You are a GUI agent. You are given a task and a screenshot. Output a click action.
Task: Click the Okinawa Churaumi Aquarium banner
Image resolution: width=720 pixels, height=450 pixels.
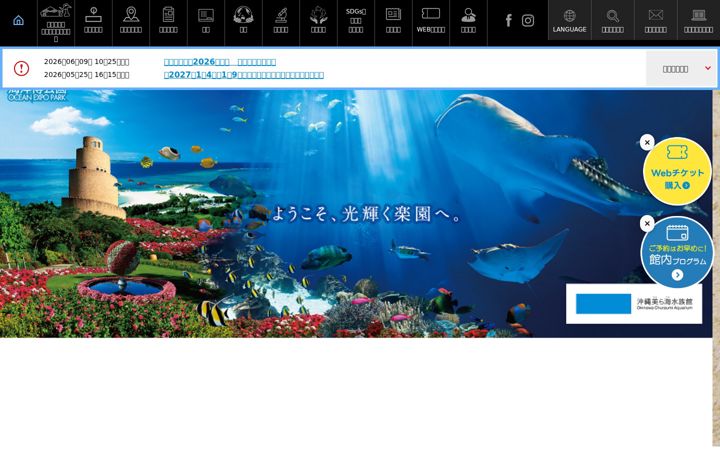[634, 304]
